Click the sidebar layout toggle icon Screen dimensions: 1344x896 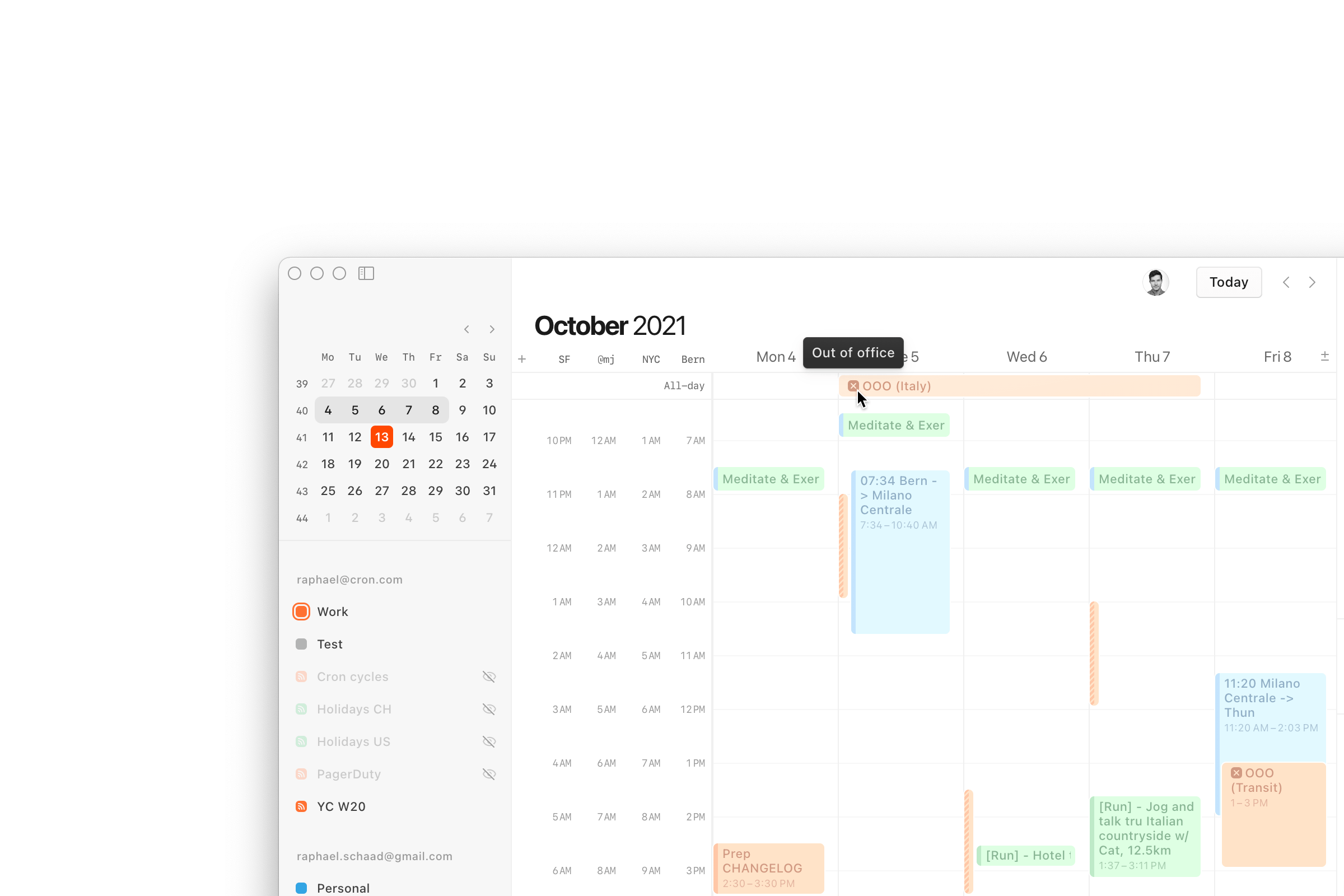pyautogui.click(x=367, y=273)
